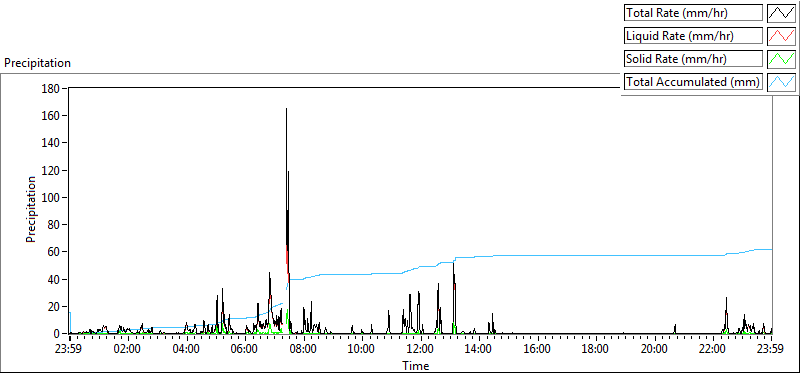Click the Total Accumulated blue line icon

[x=781, y=82]
